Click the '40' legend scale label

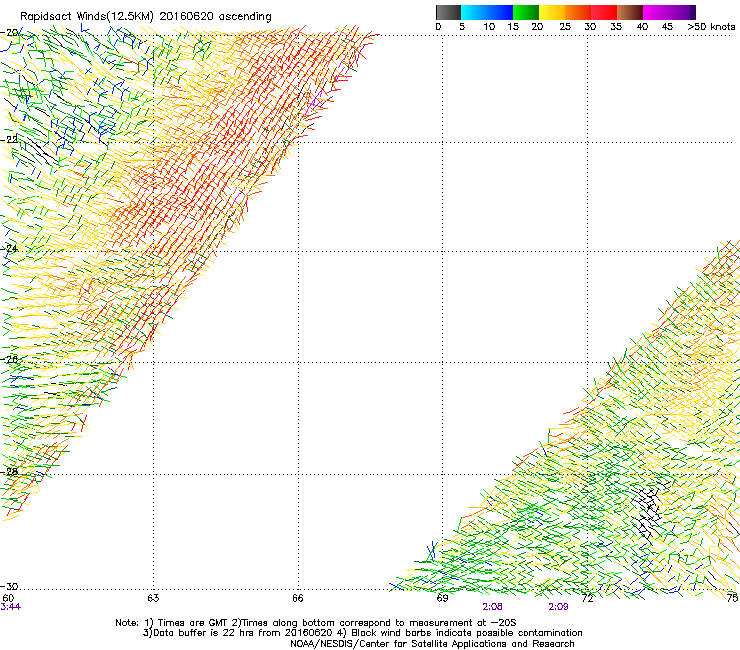(x=642, y=27)
